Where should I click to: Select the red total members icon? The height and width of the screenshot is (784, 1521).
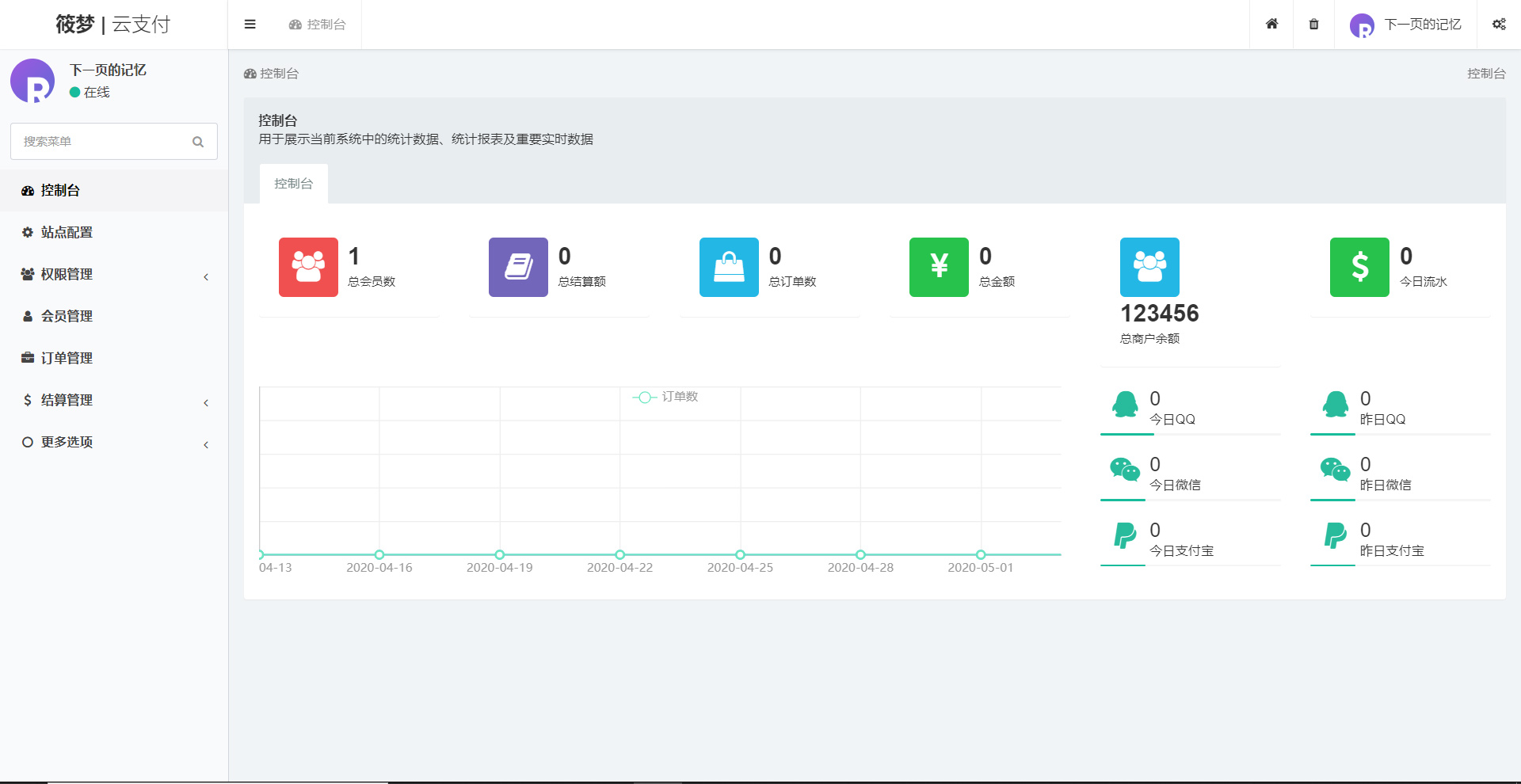[x=308, y=267]
